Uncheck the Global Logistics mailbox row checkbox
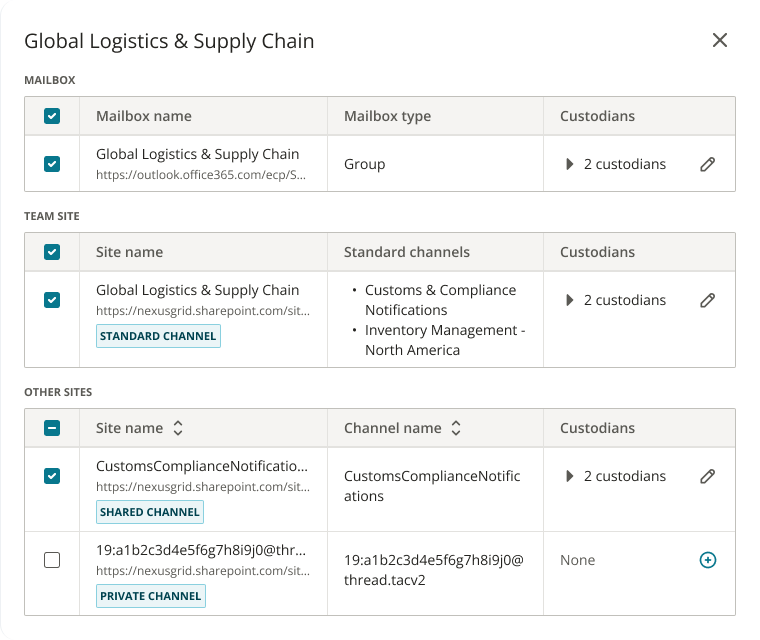The width and height of the screenshot is (760, 640). pos(52,164)
